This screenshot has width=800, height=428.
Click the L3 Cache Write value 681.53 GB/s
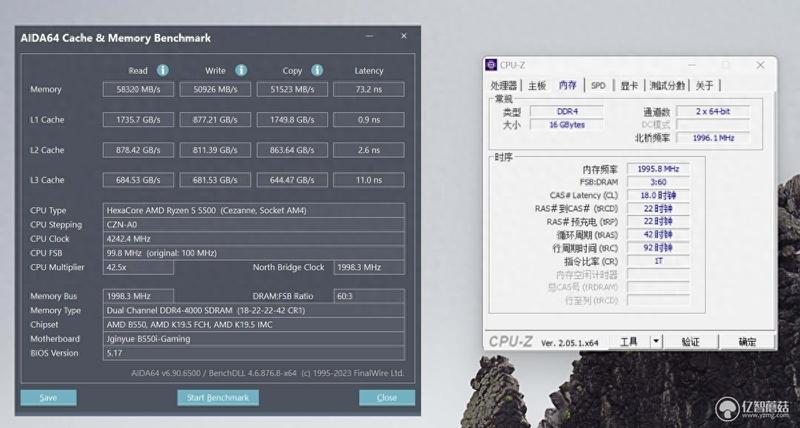coord(215,180)
